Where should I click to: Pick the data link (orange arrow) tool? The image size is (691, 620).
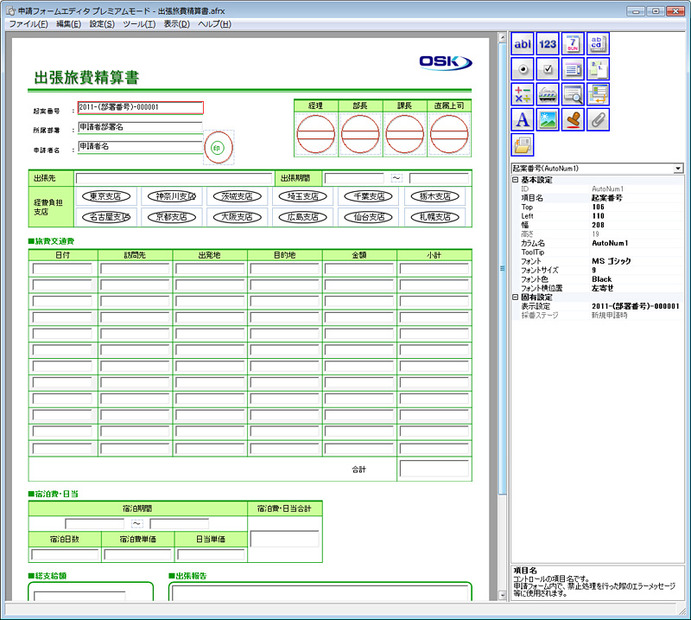click(598, 94)
